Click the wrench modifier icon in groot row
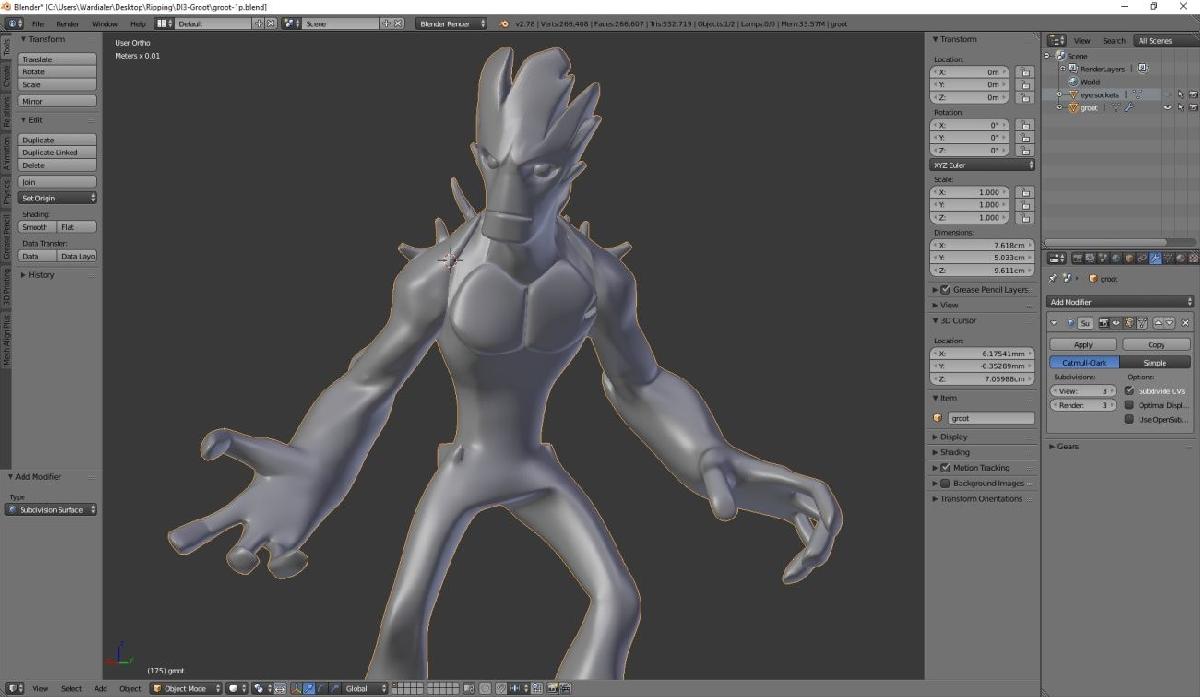Viewport: 1200px width, 697px height. click(1129, 107)
